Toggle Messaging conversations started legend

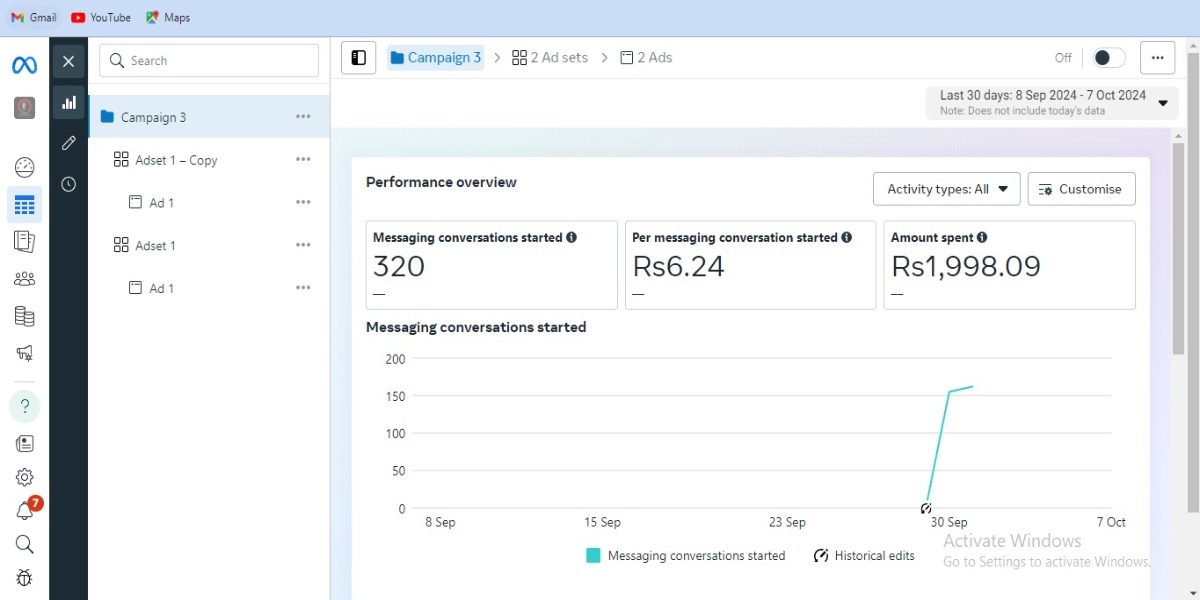[685, 556]
